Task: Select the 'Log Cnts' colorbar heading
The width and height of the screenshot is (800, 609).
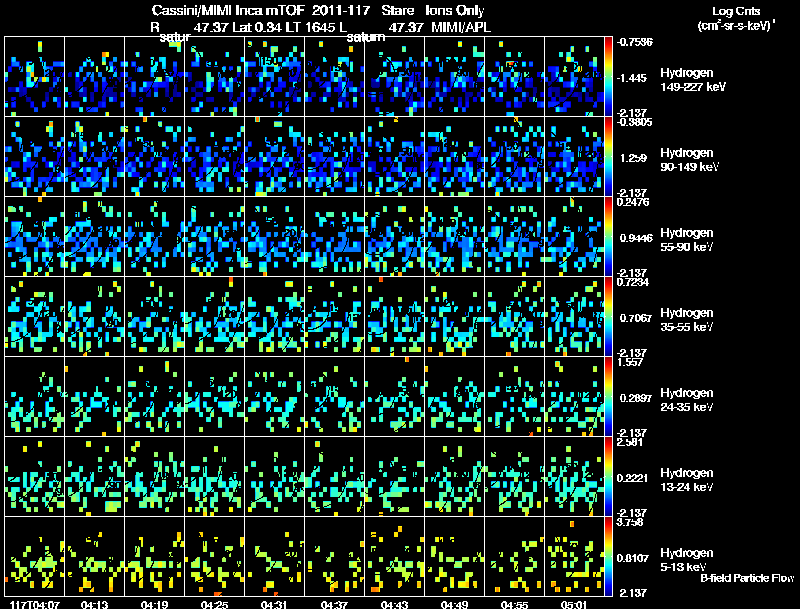Action: 736,11
